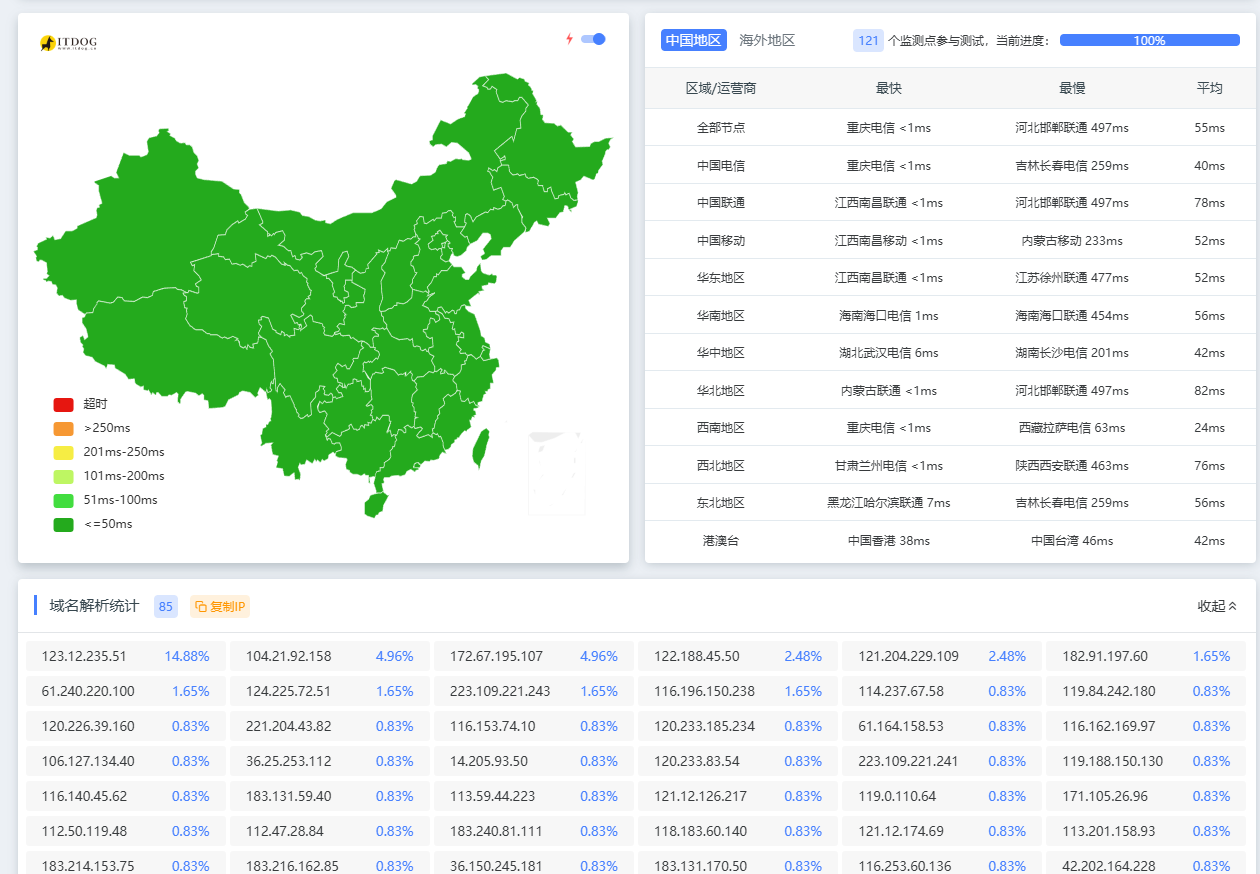
Task: Click the Taiwan island on the map
Action: (x=481, y=448)
